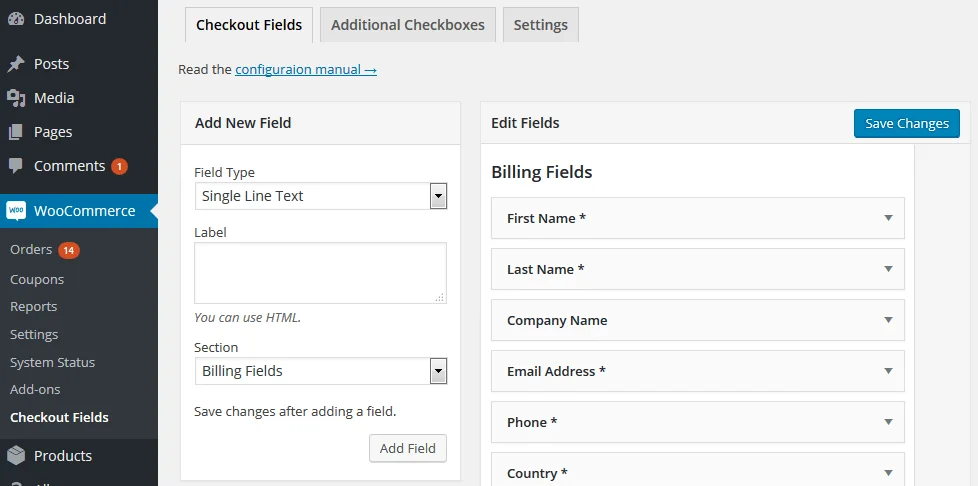Click the Billing Fields heading

pyautogui.click(x=542, y=172)
